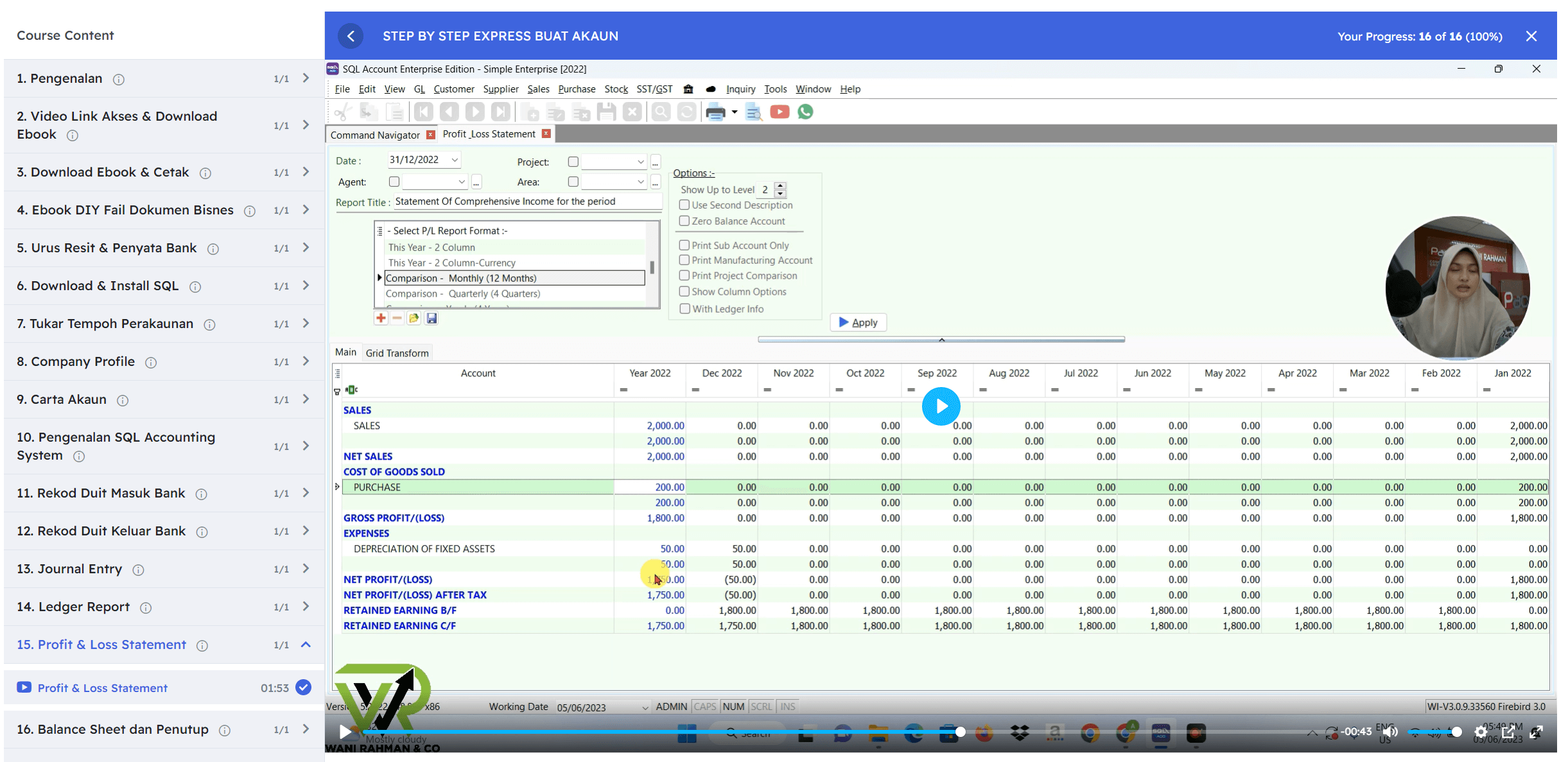This screenshot has height=762, width=1568.
Task: Click the first record navigation icon
Action: pos(424,112)
